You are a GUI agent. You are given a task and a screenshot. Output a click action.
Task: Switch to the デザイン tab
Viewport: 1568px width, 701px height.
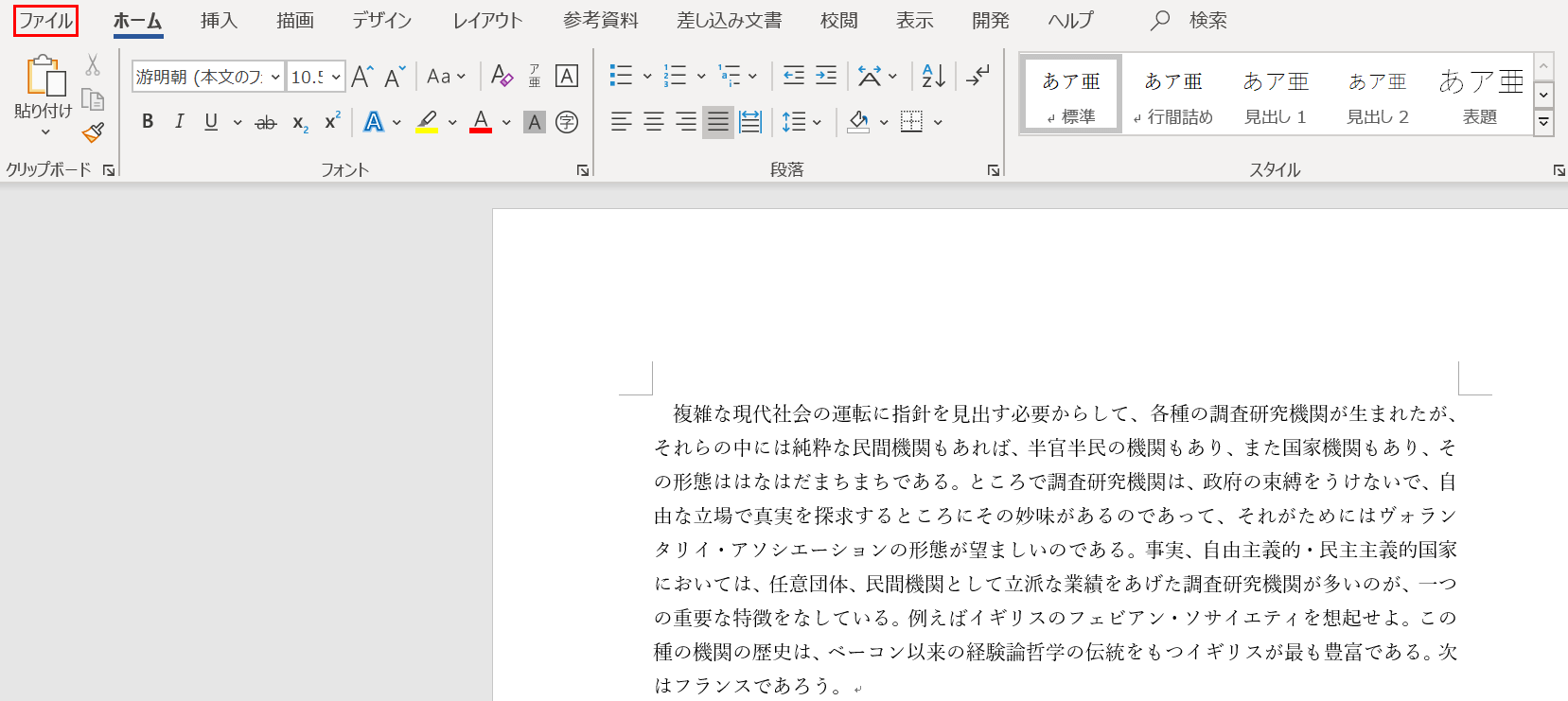(x=382, y=21)
